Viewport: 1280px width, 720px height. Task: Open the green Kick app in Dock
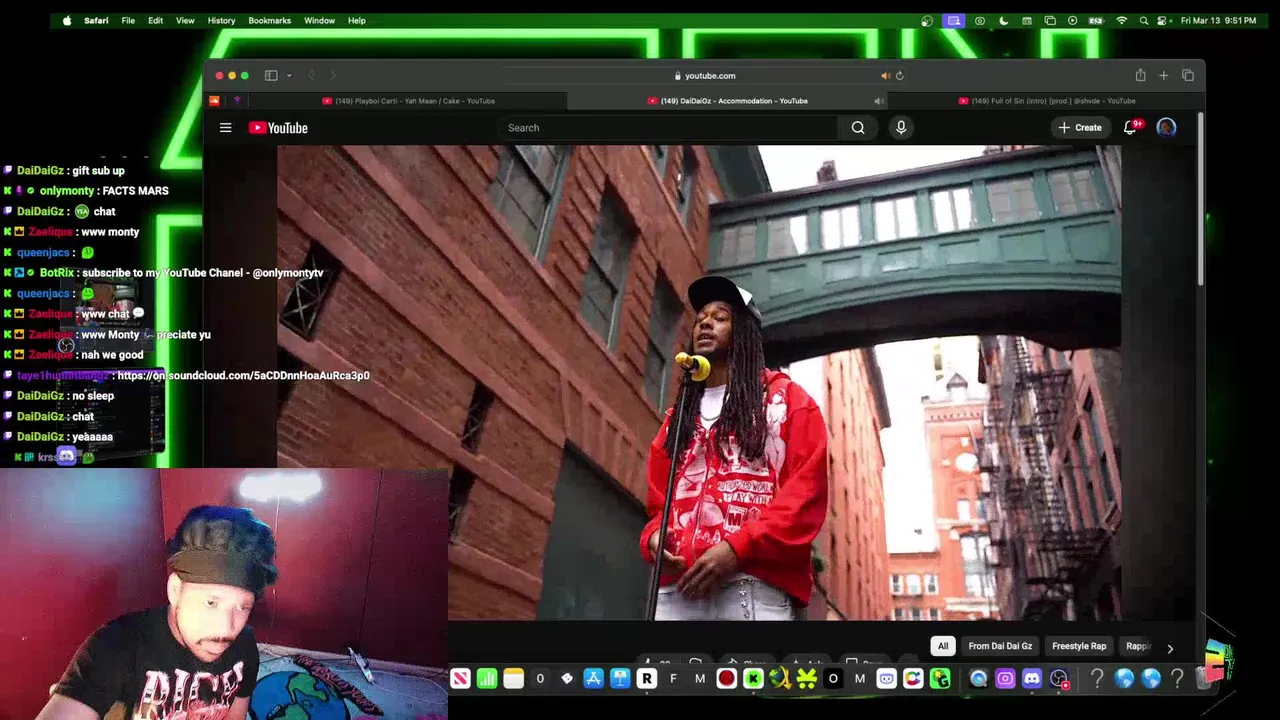(753, 679)
